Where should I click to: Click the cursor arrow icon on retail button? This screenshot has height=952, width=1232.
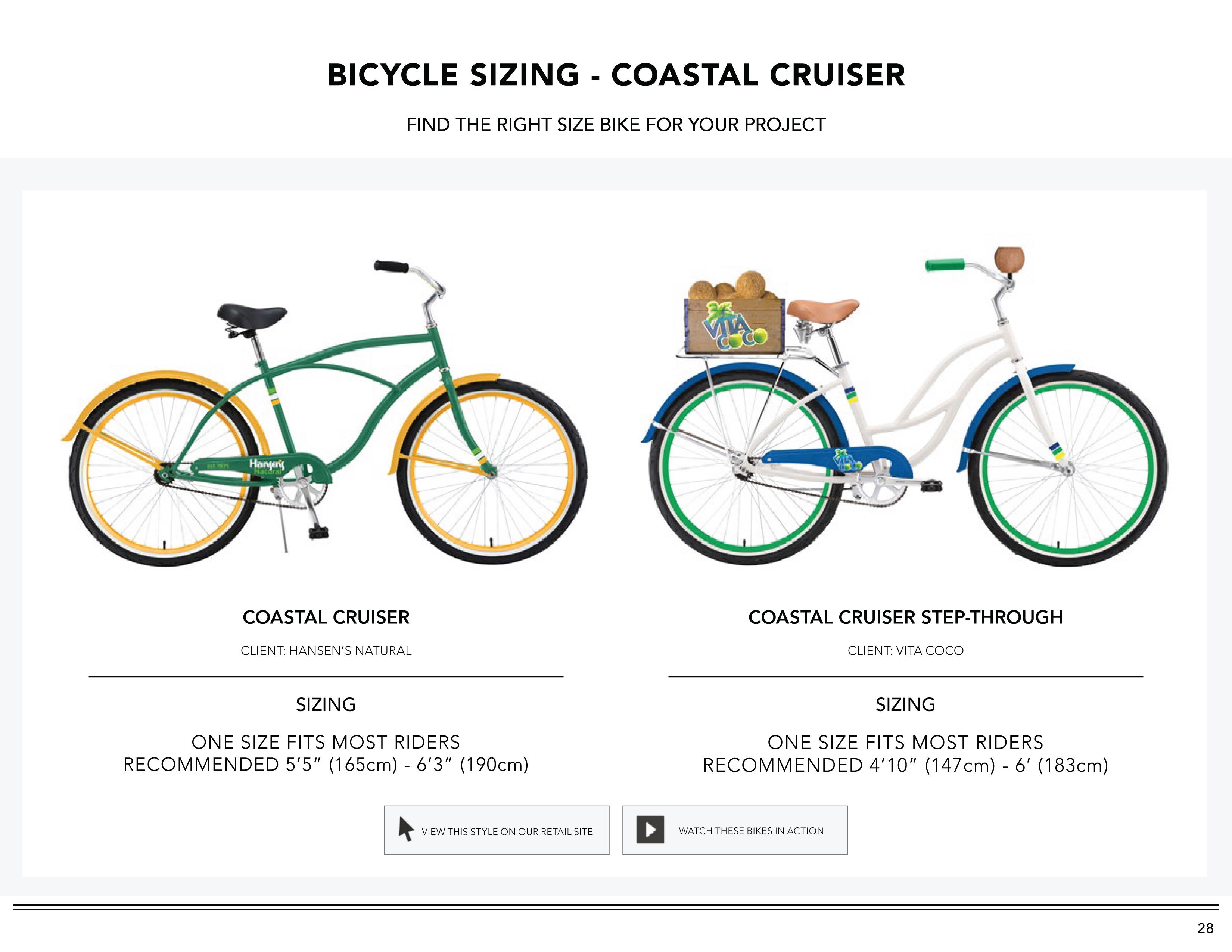(x=405, y=829)
